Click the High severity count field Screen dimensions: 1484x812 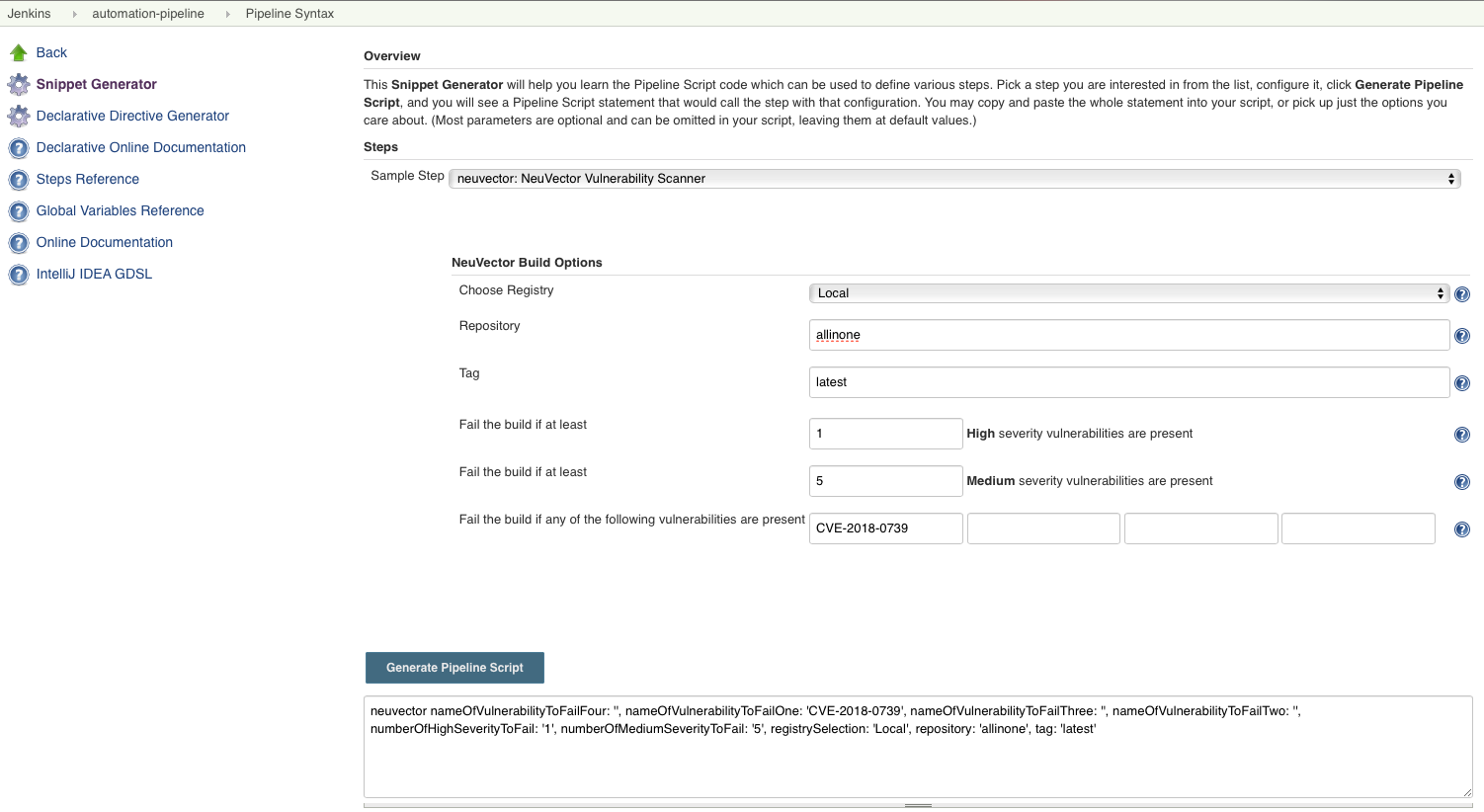point(885,434)
